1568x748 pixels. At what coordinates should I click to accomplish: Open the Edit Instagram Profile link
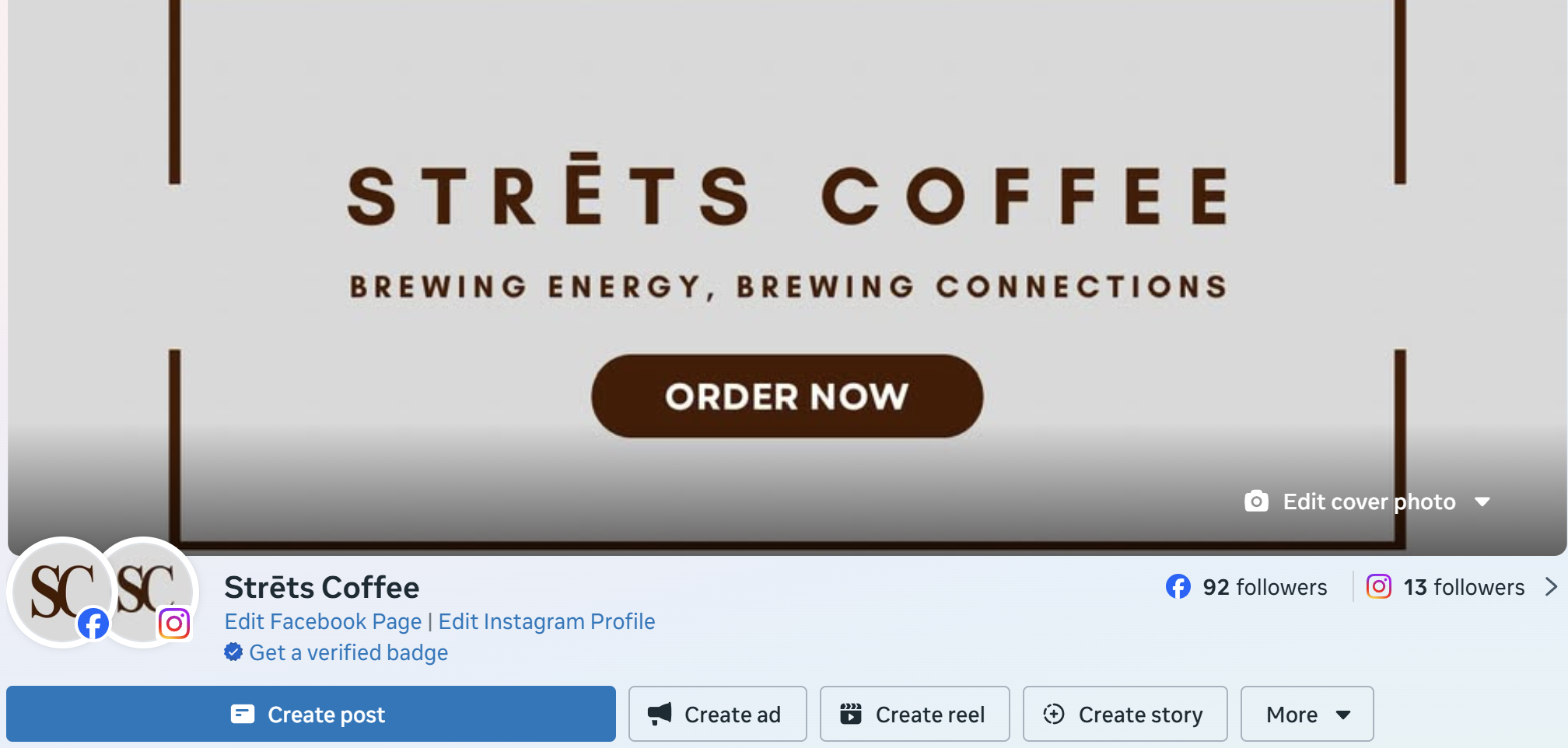[547, 621]
